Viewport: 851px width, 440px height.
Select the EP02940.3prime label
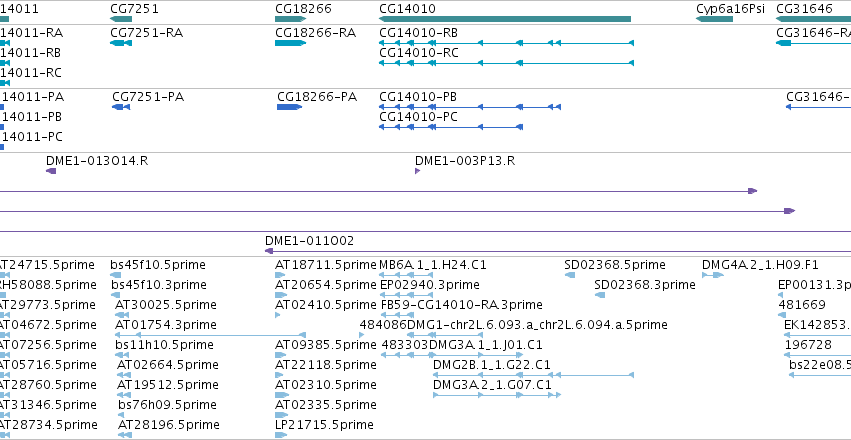pyautogui.click(x=430, y=285)
